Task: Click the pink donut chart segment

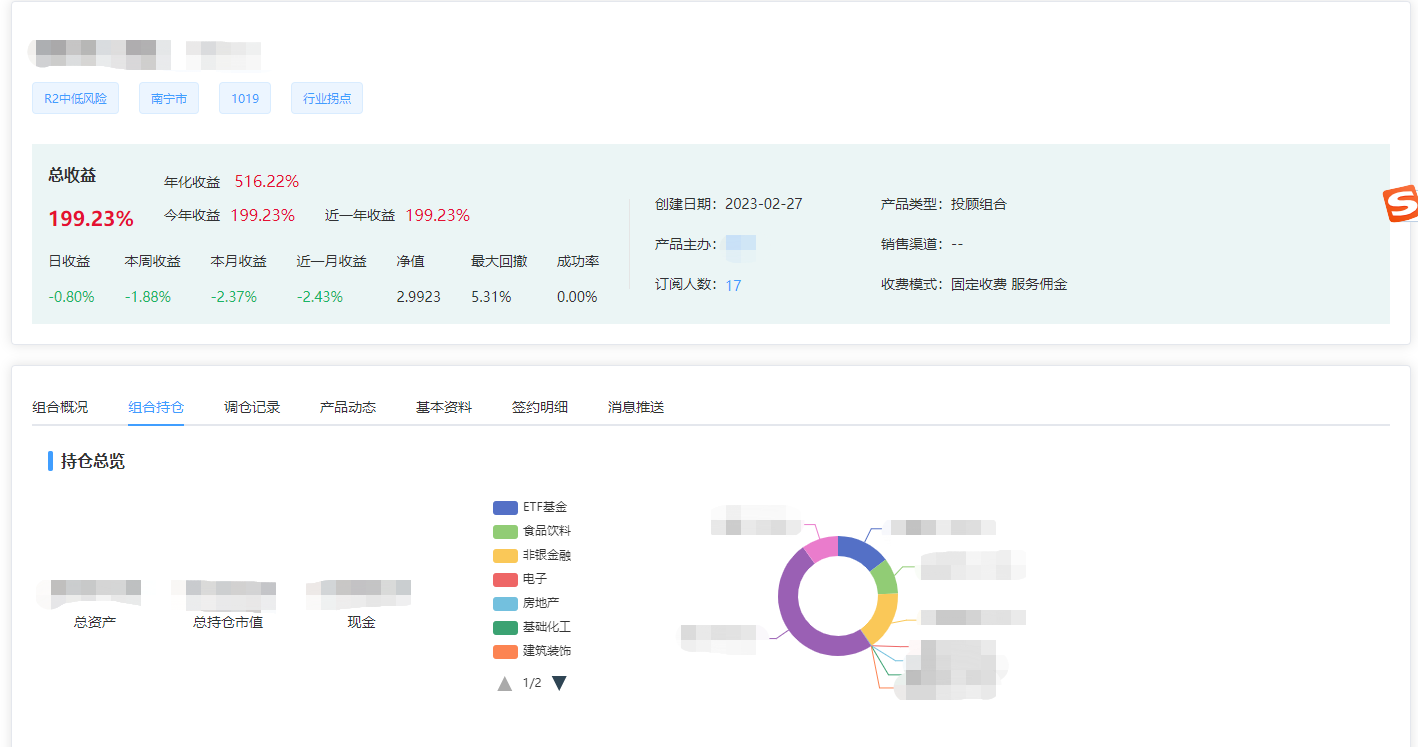Action: pyautogui.click(x=823, y=549)
